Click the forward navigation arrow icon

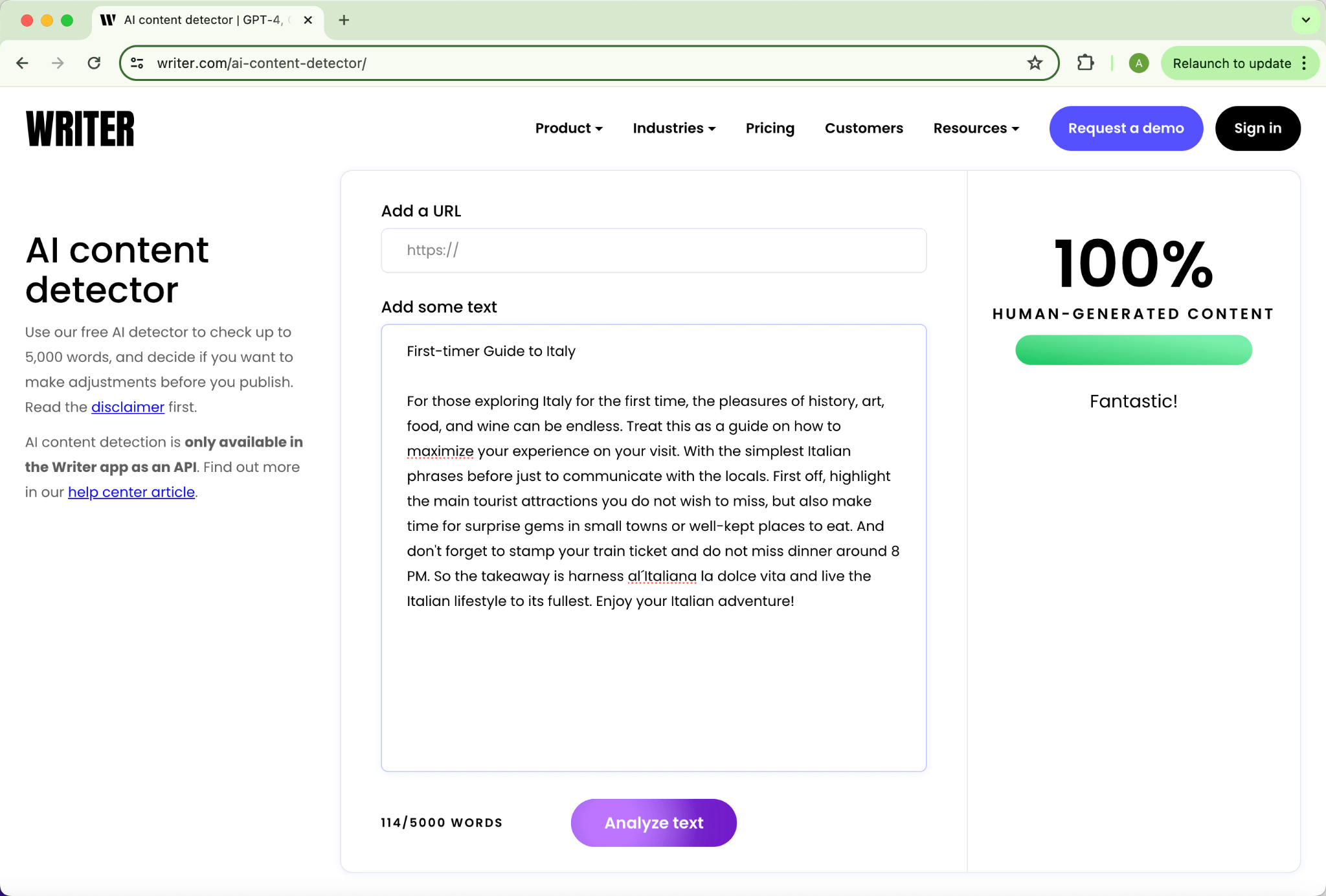pyautogui.click(x=57, y=63)
